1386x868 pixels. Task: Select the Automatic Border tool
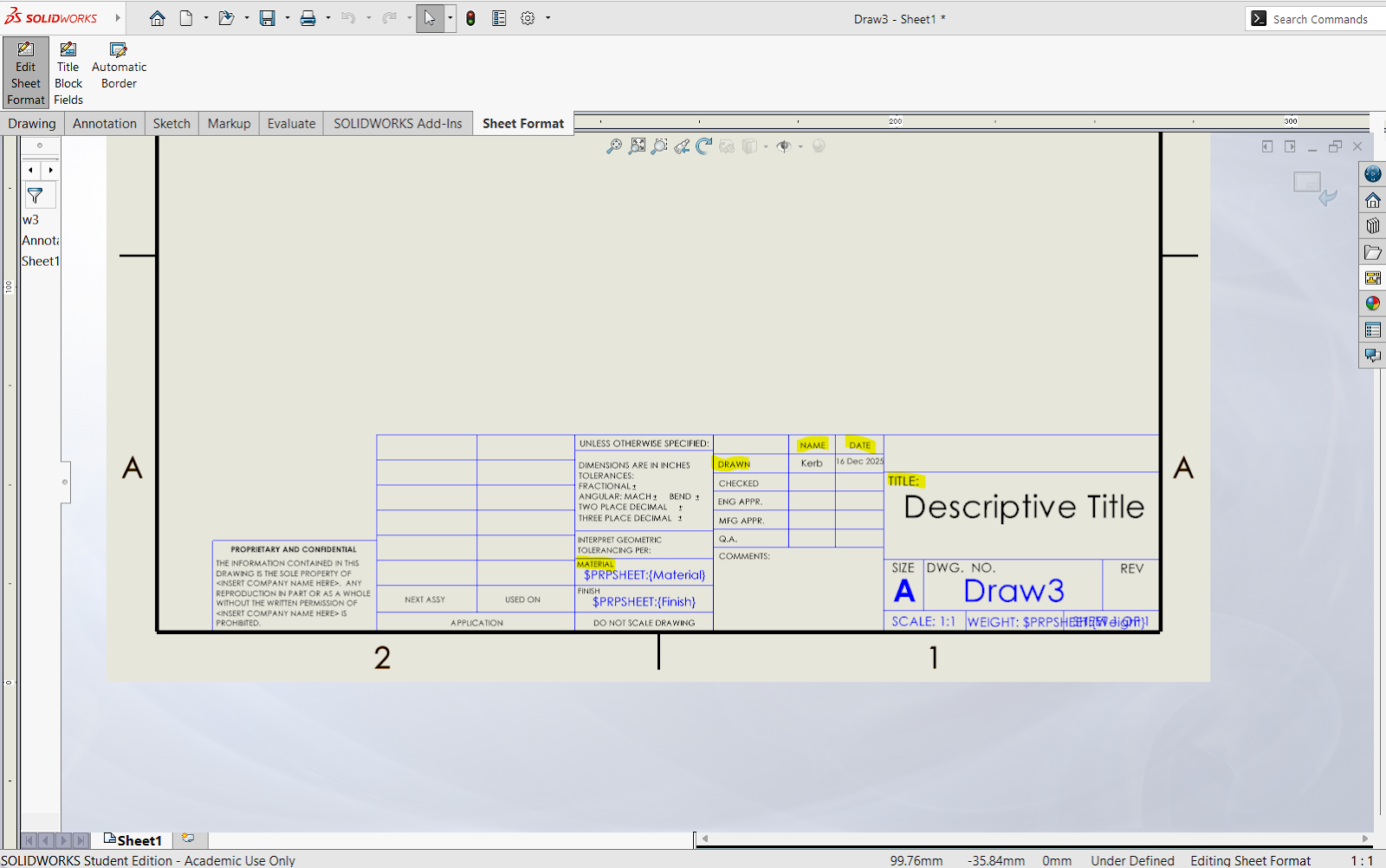(119, 66)
